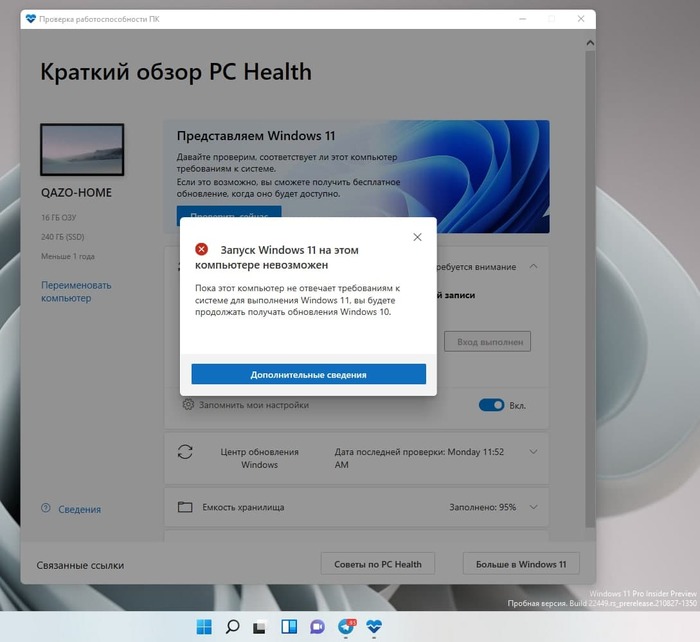Open Больше в Windows 11

[x=521, y=564]
